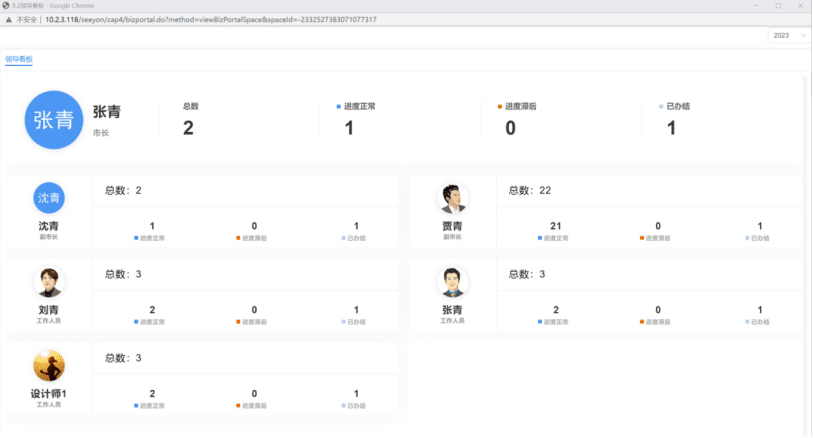Click the 不安全 security warning icon
813x438 pixels.
pos(8,20)
